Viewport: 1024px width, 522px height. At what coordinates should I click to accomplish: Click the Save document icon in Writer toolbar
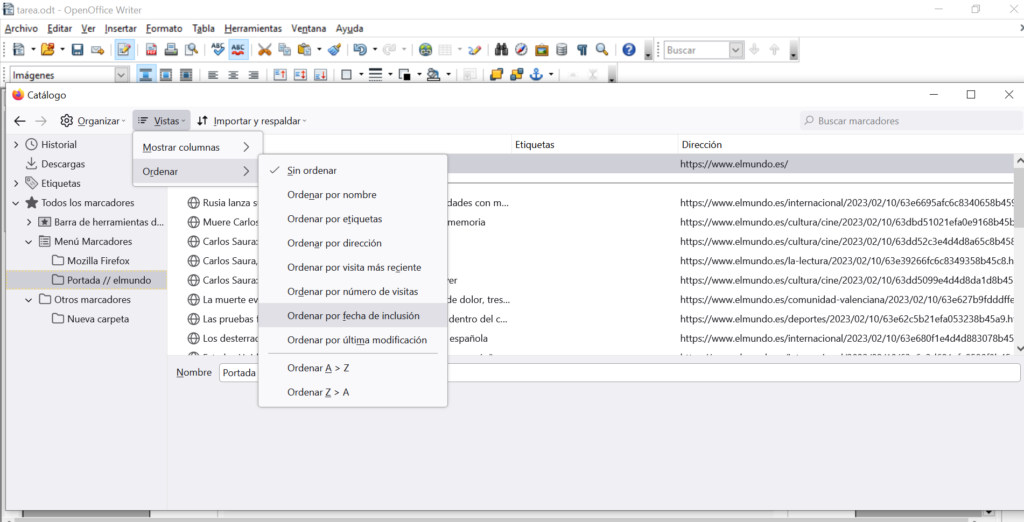(x=77, y=49)
